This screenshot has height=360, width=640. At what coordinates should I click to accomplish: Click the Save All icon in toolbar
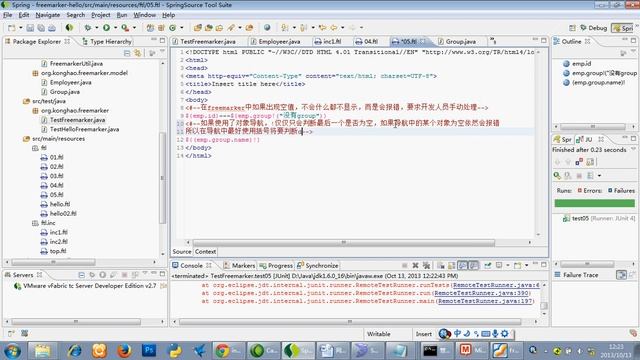click(41, 28)
